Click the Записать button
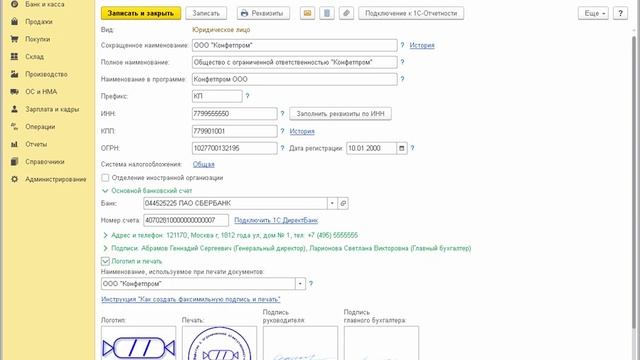 click(206, 13)
